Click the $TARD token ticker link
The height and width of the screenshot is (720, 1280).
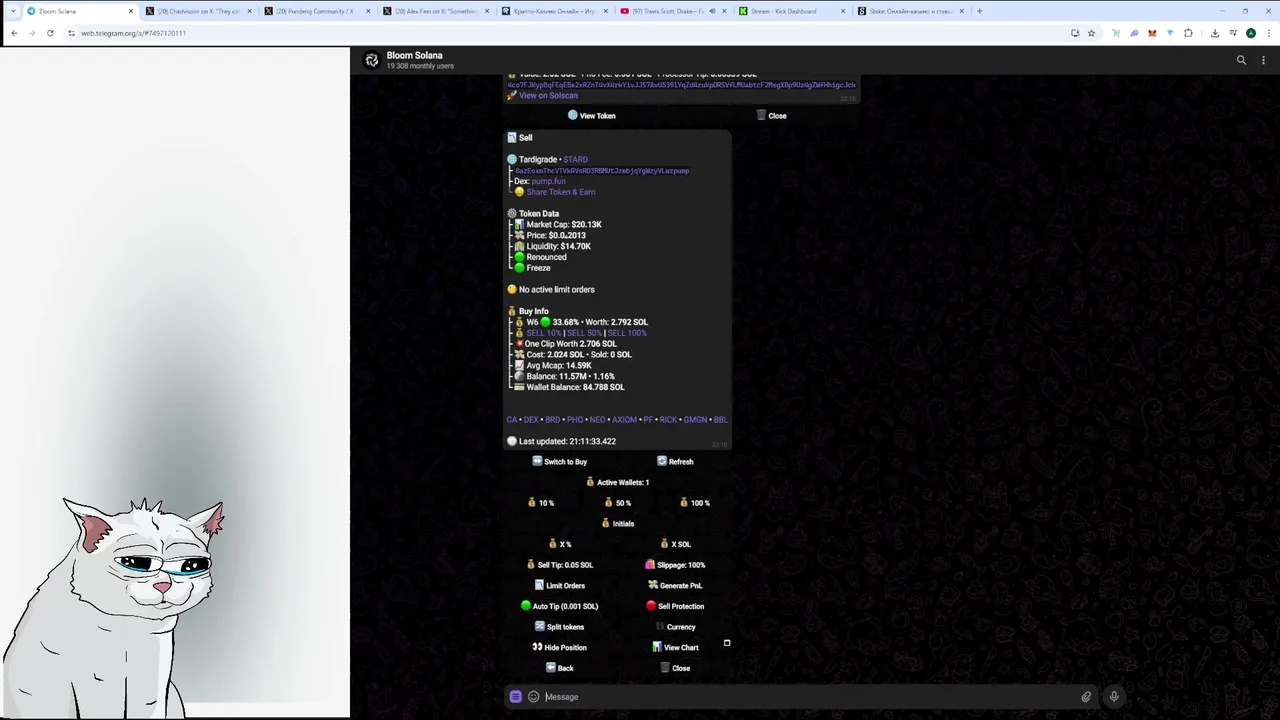[x=575, y=160]
